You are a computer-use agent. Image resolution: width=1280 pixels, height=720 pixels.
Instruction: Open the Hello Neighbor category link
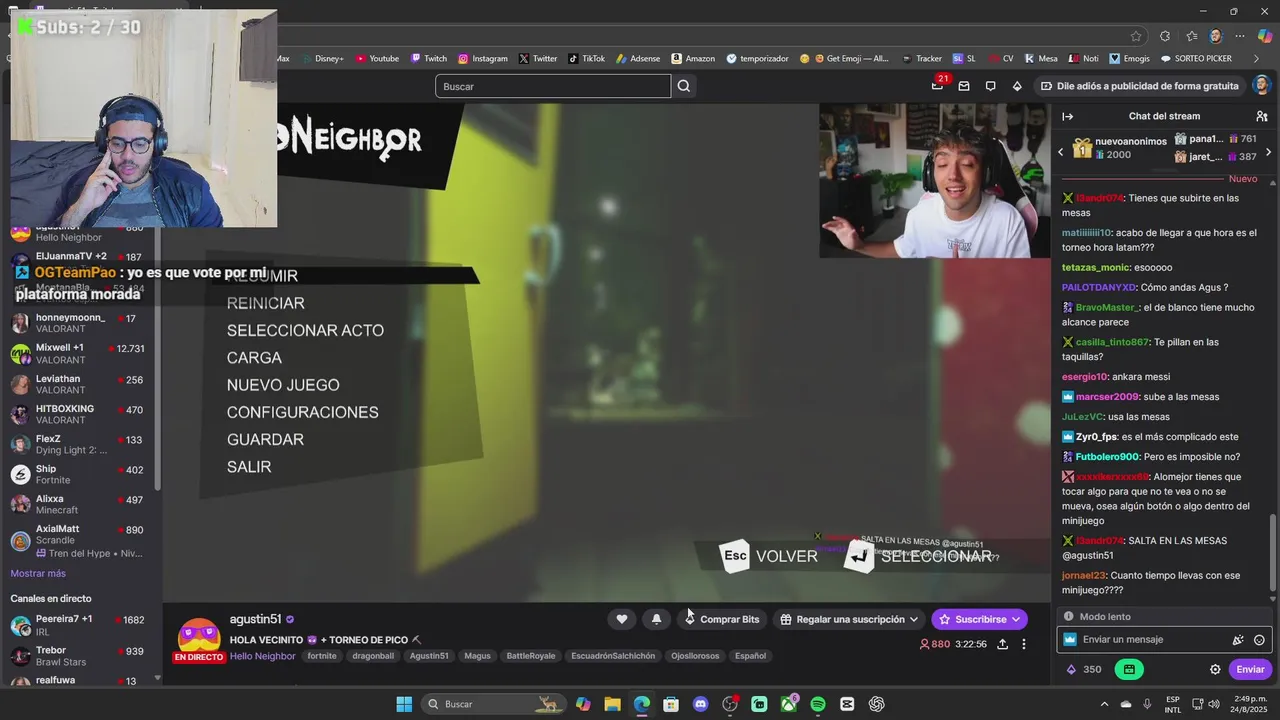click(262, 656)
